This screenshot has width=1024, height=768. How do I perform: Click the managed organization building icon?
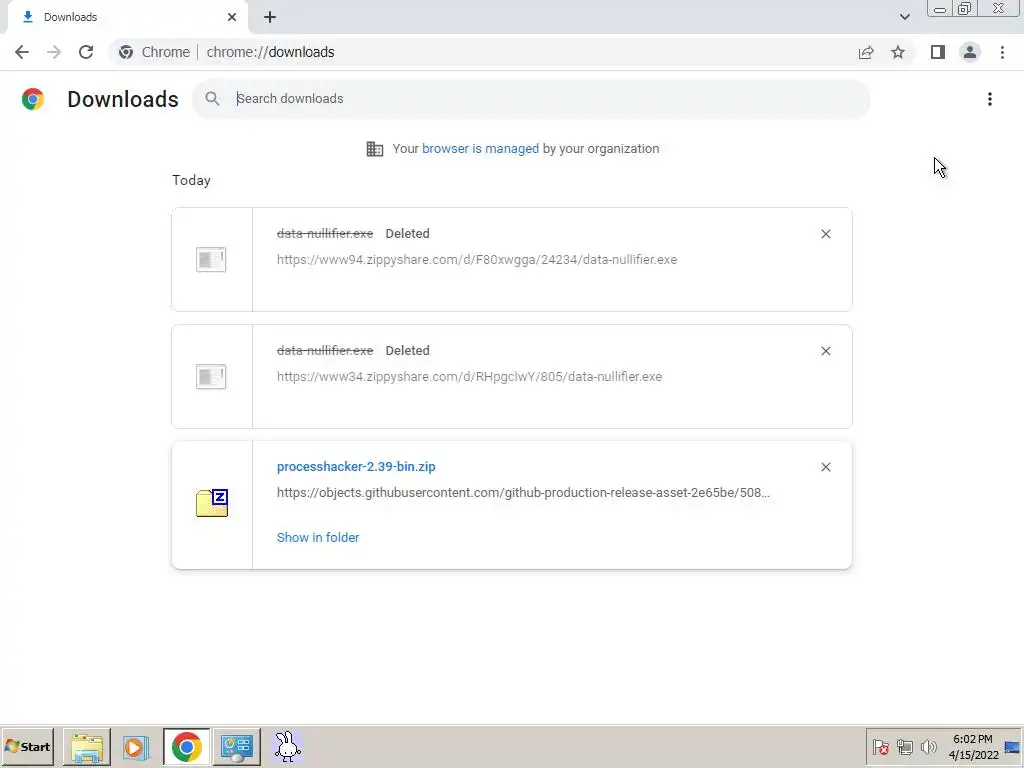coord(375,149)
